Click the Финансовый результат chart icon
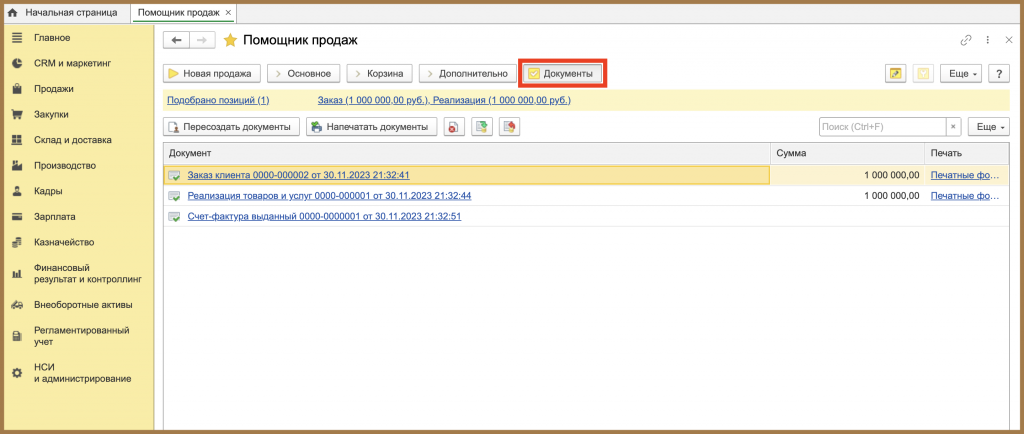Screen dimensions: 1024x434 tap(18, 273)
